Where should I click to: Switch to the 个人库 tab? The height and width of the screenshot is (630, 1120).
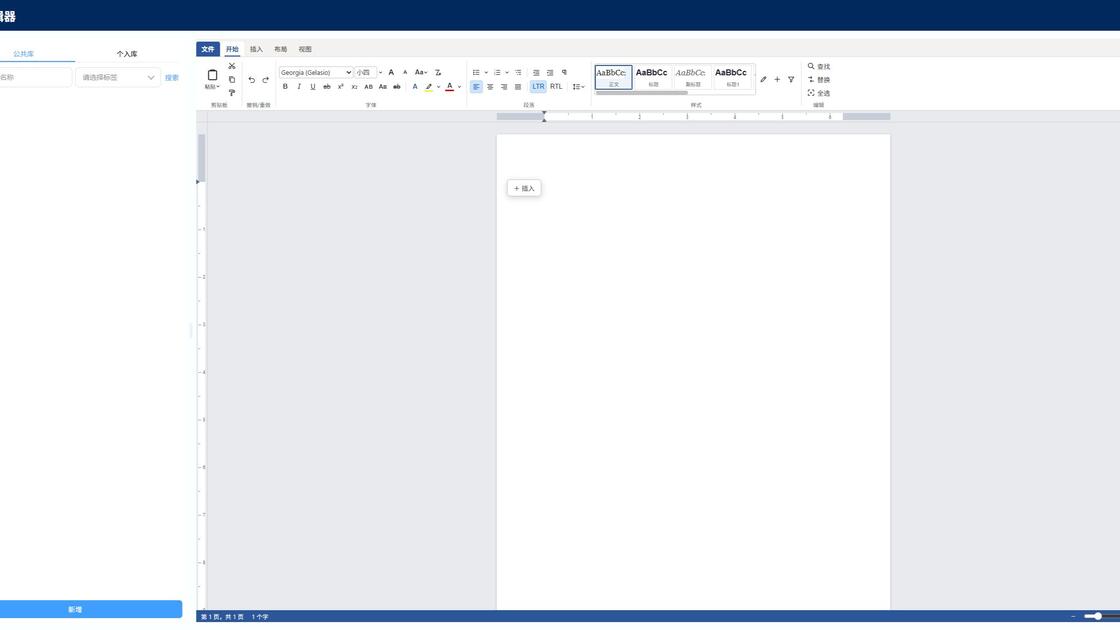point(127,54)
